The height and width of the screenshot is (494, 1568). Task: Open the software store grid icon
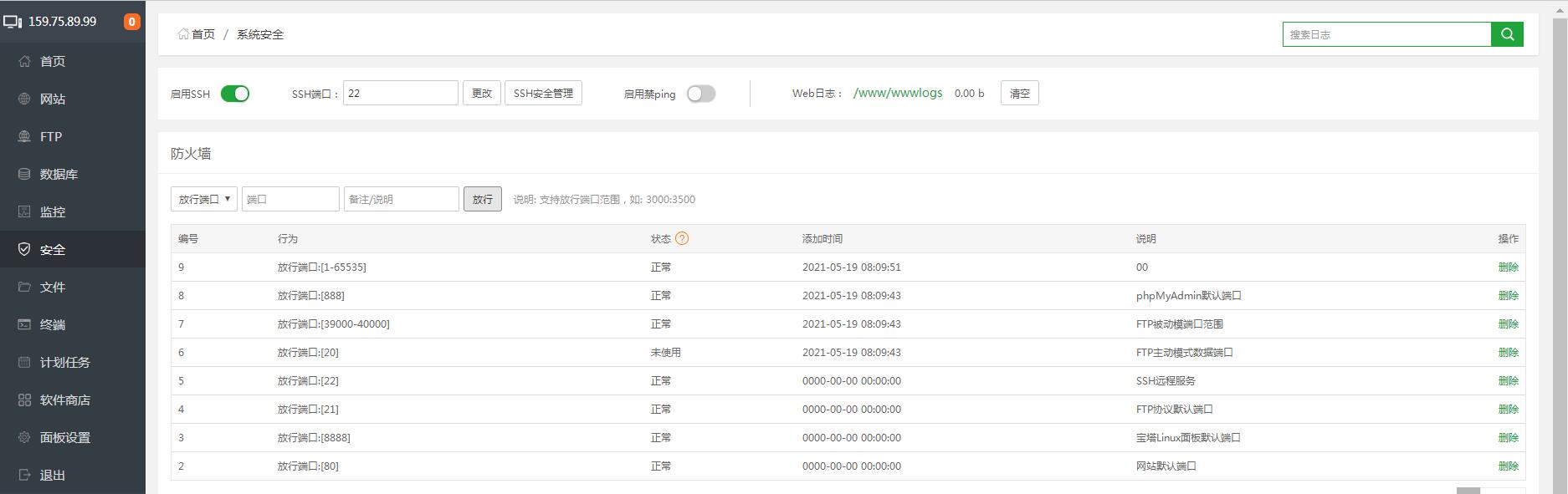[24, 400]
